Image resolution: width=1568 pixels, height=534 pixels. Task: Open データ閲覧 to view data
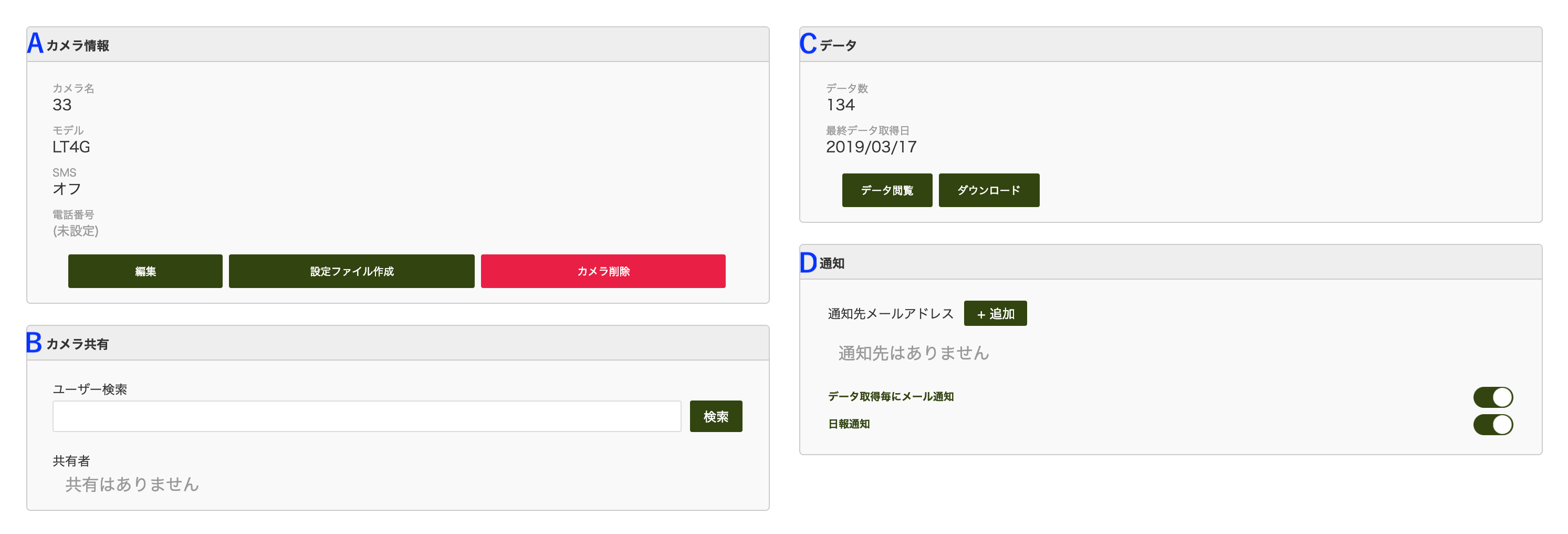point(886,190)
